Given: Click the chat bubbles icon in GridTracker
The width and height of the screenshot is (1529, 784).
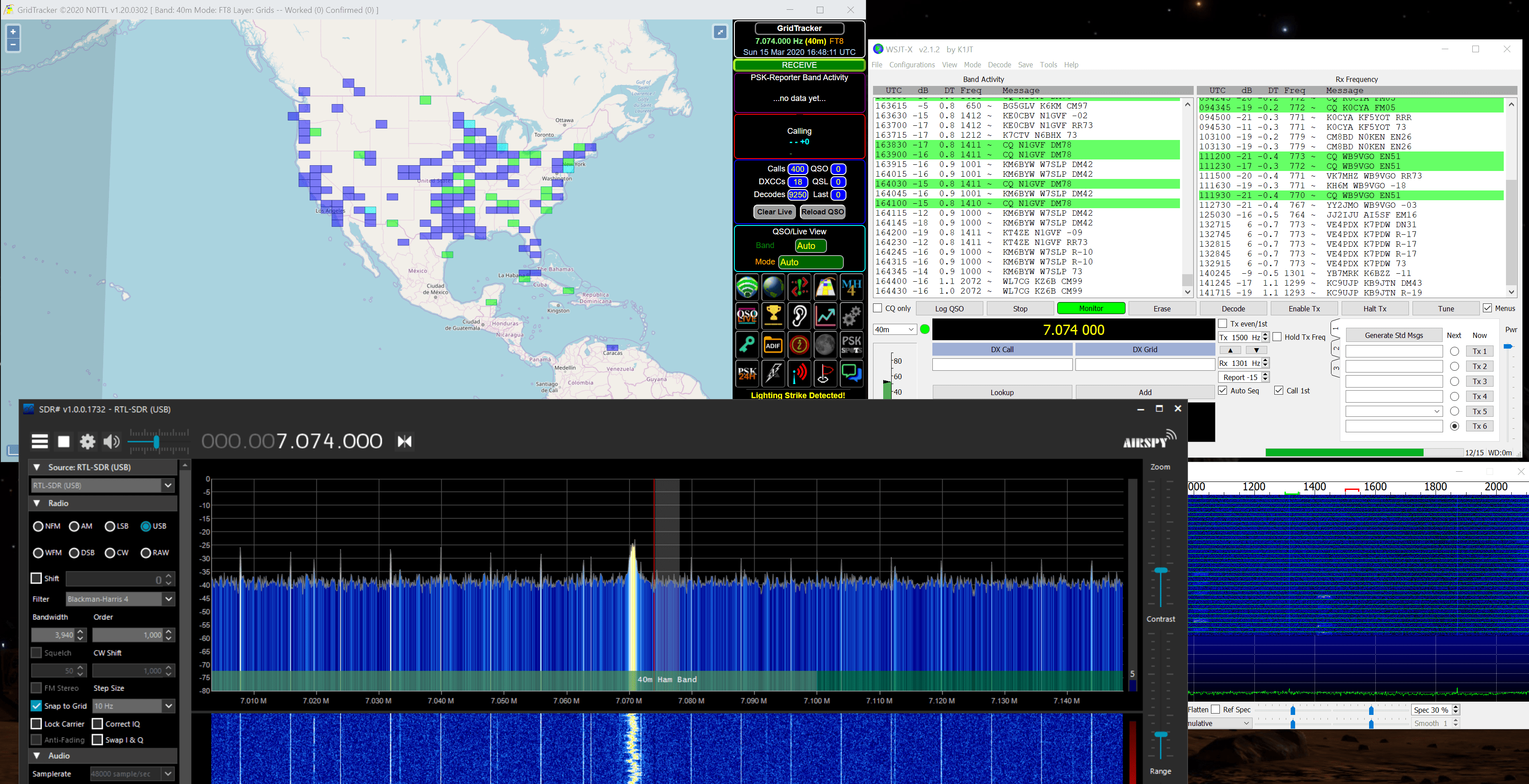Looking at the screenshot, I should (x=851, y=373).
